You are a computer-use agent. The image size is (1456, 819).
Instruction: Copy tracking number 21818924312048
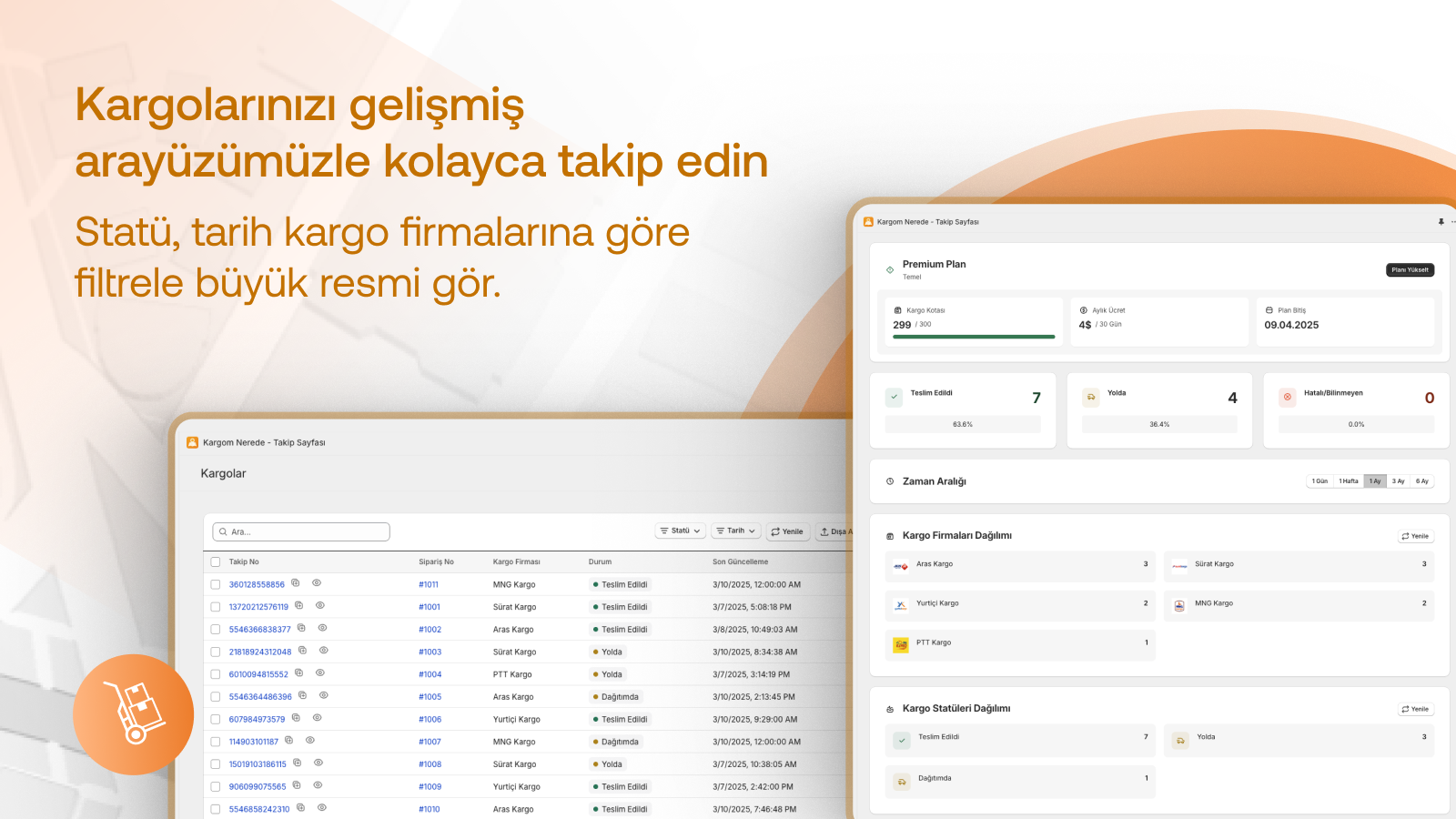coord(302,651)
